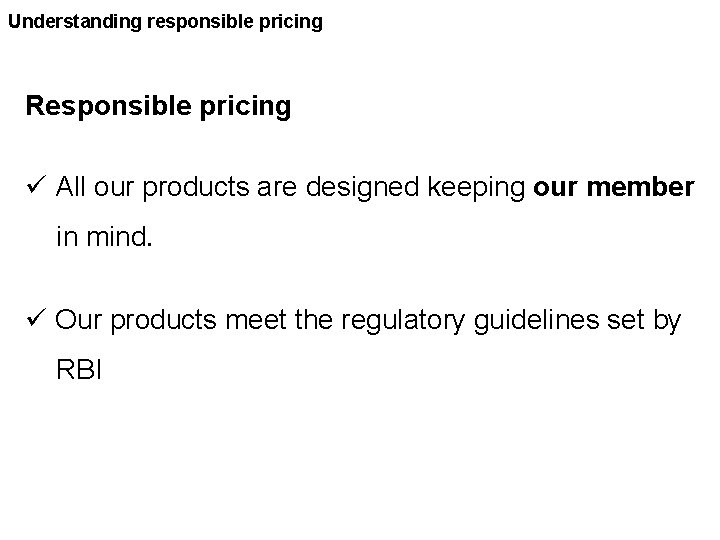The height and width of the screenshot is (540, 720).
Task: Click the word 'guidelines' in second bullet
Action: pos(536,321)
